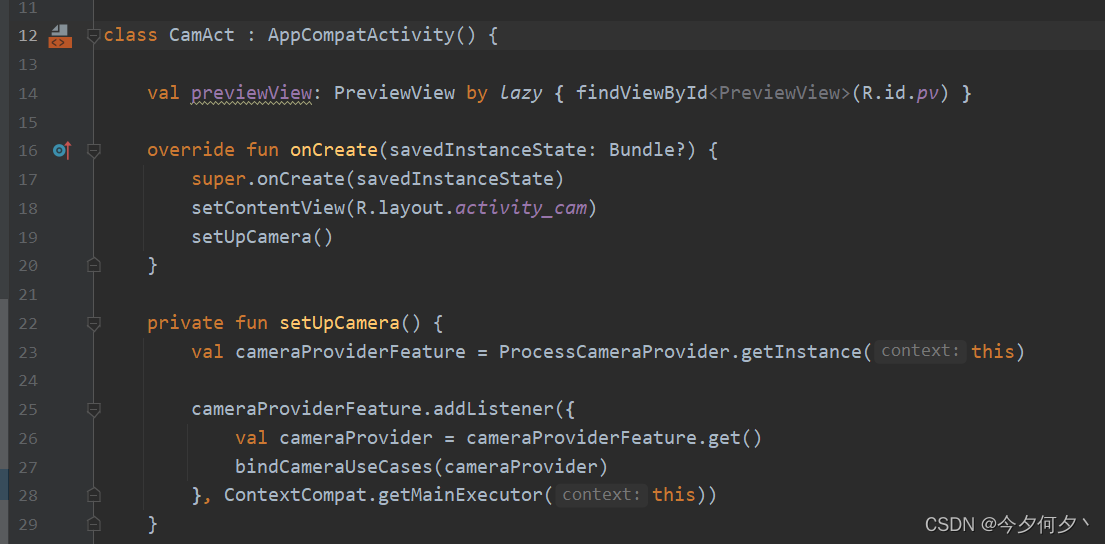This screenshot has height=544, width=1105.
Task: Click AppCompatActivity in the class declaration
Action: pos(362,35)
